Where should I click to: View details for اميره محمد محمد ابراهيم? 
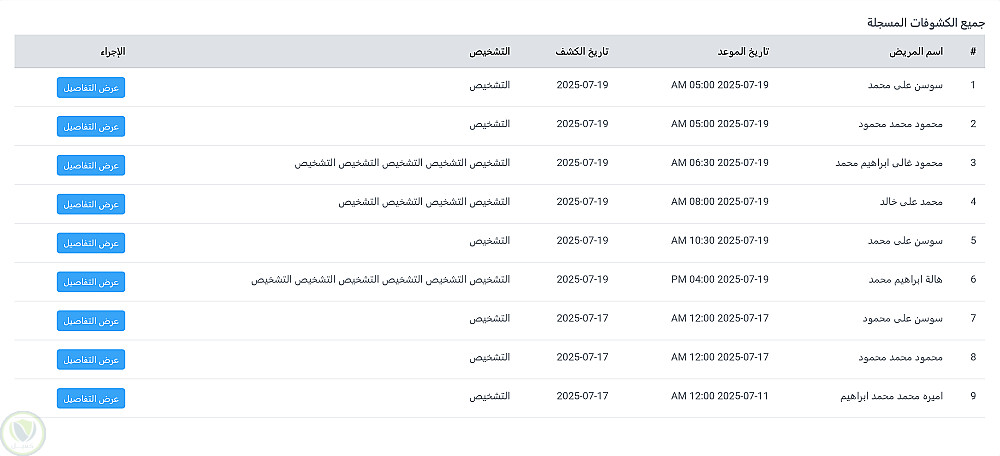(91, 398)
